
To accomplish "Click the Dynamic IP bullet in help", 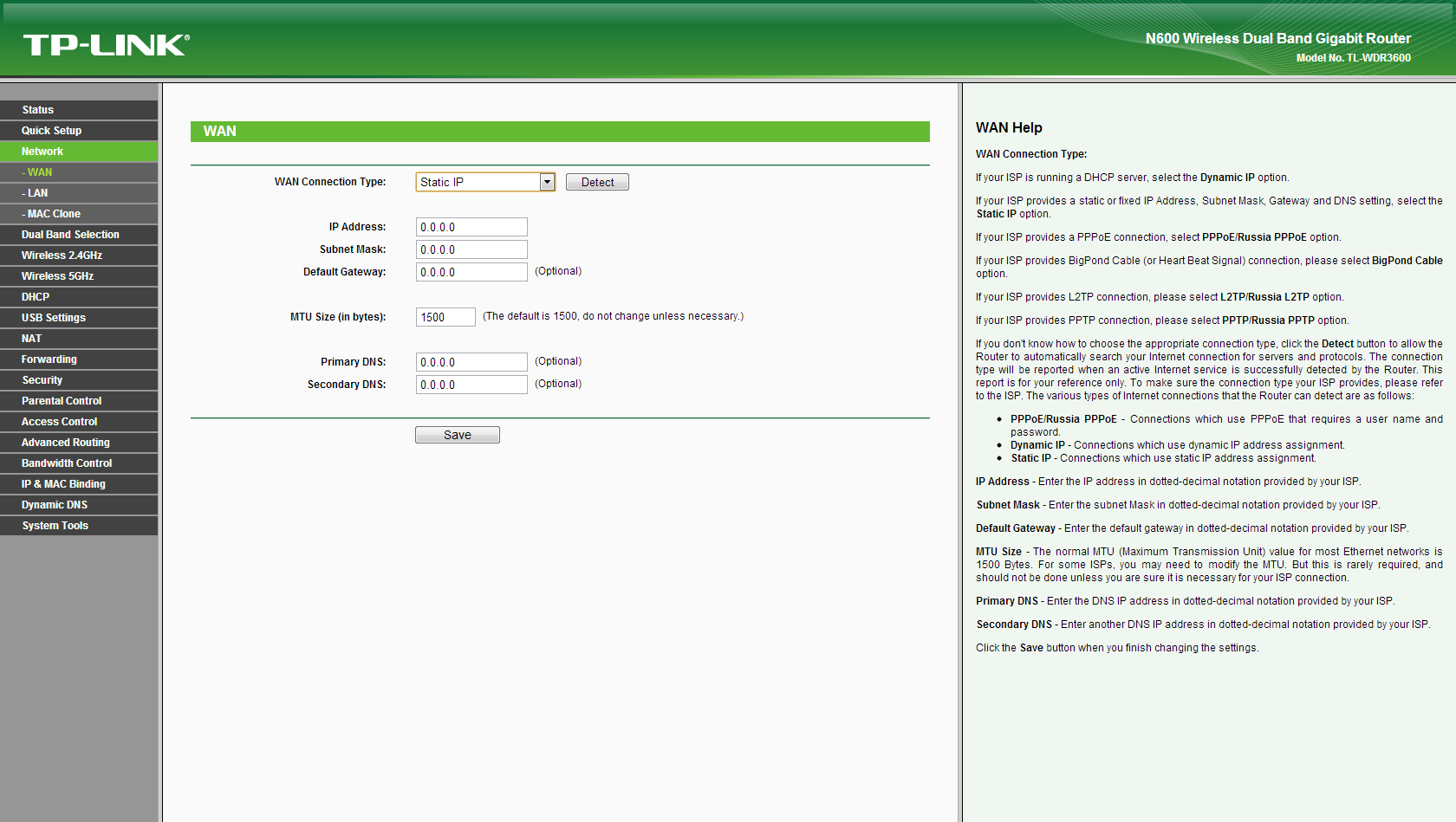I will point(1177,445).
